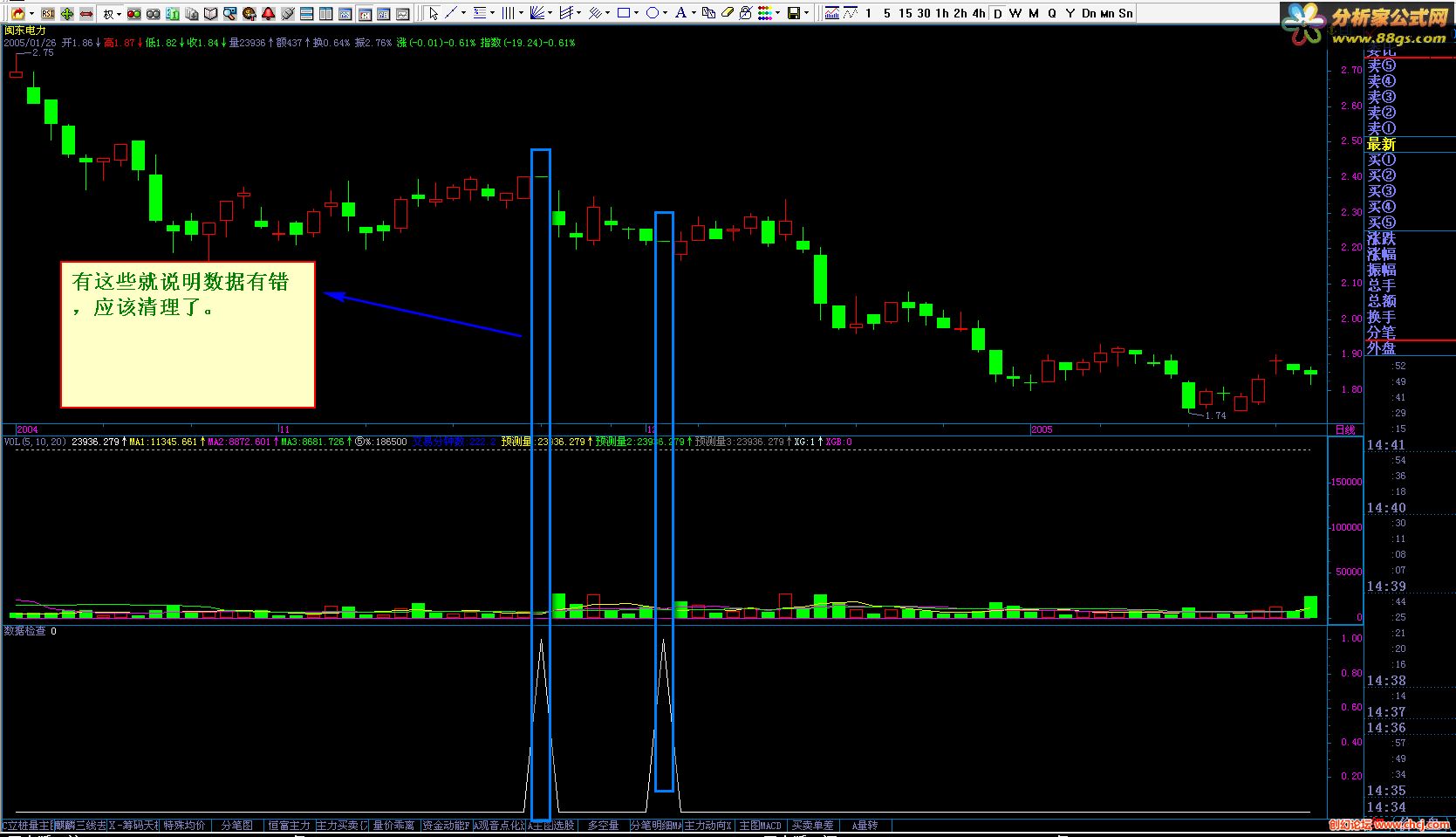
Task: Click the RSI indicator toolbar icon
Action: click(47, 14)
